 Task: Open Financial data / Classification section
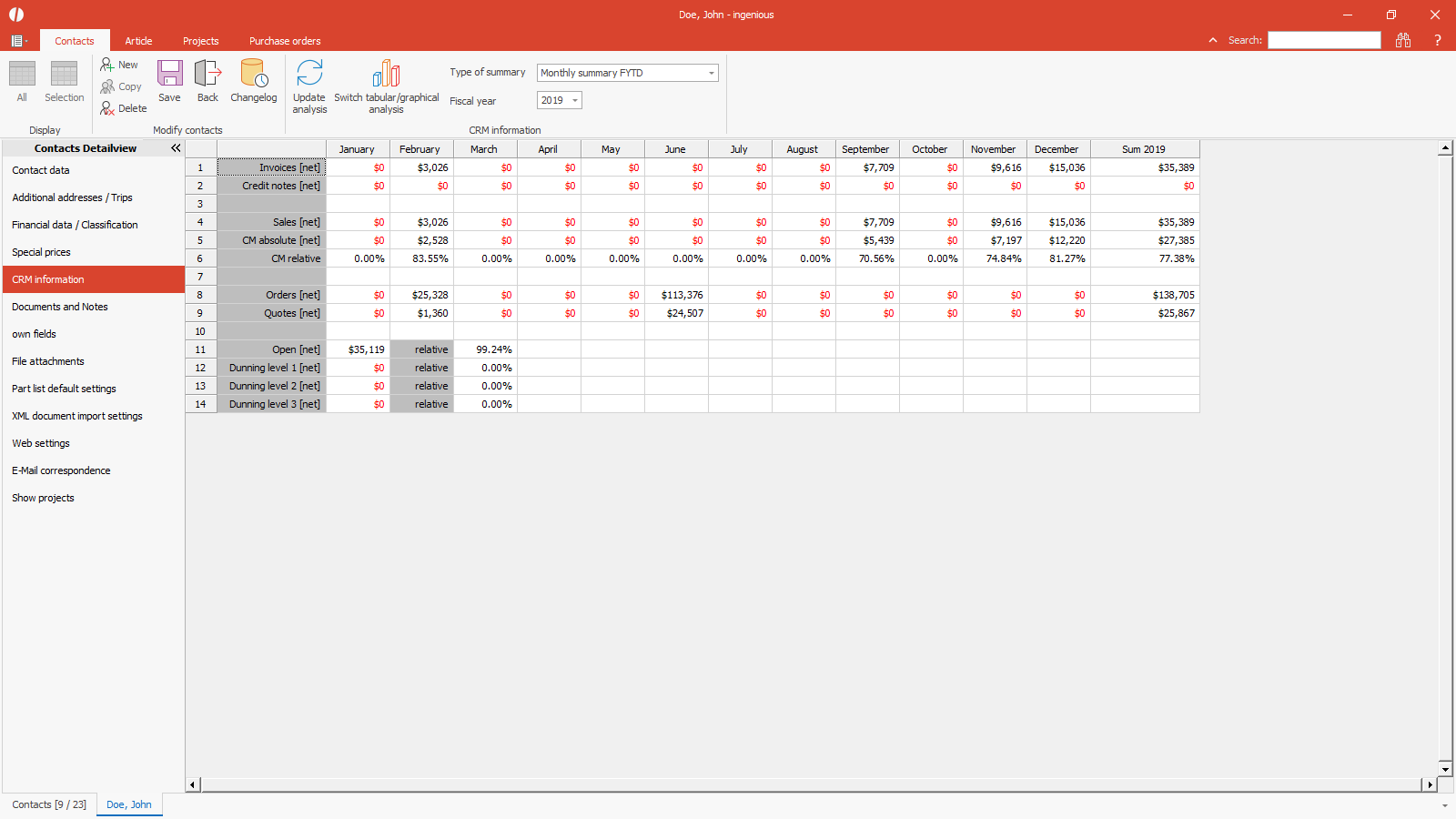(x=75, y=225)
